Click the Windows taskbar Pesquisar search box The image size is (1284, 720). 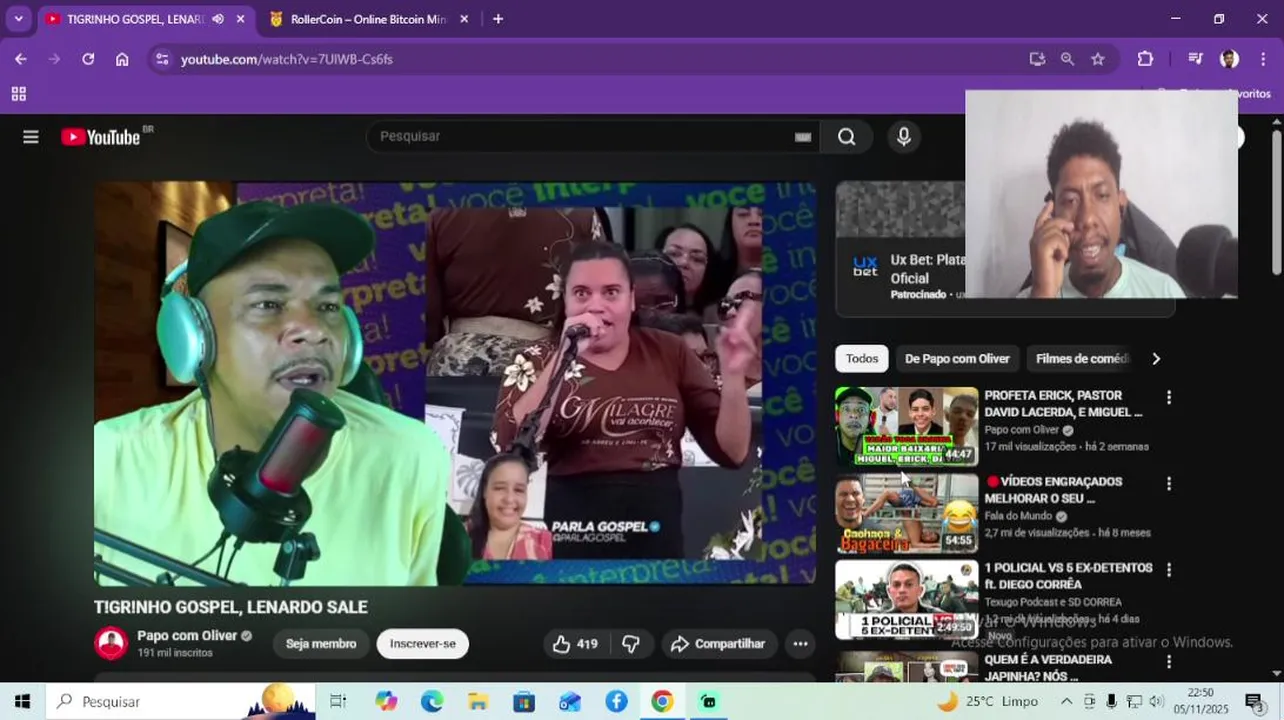180,701
